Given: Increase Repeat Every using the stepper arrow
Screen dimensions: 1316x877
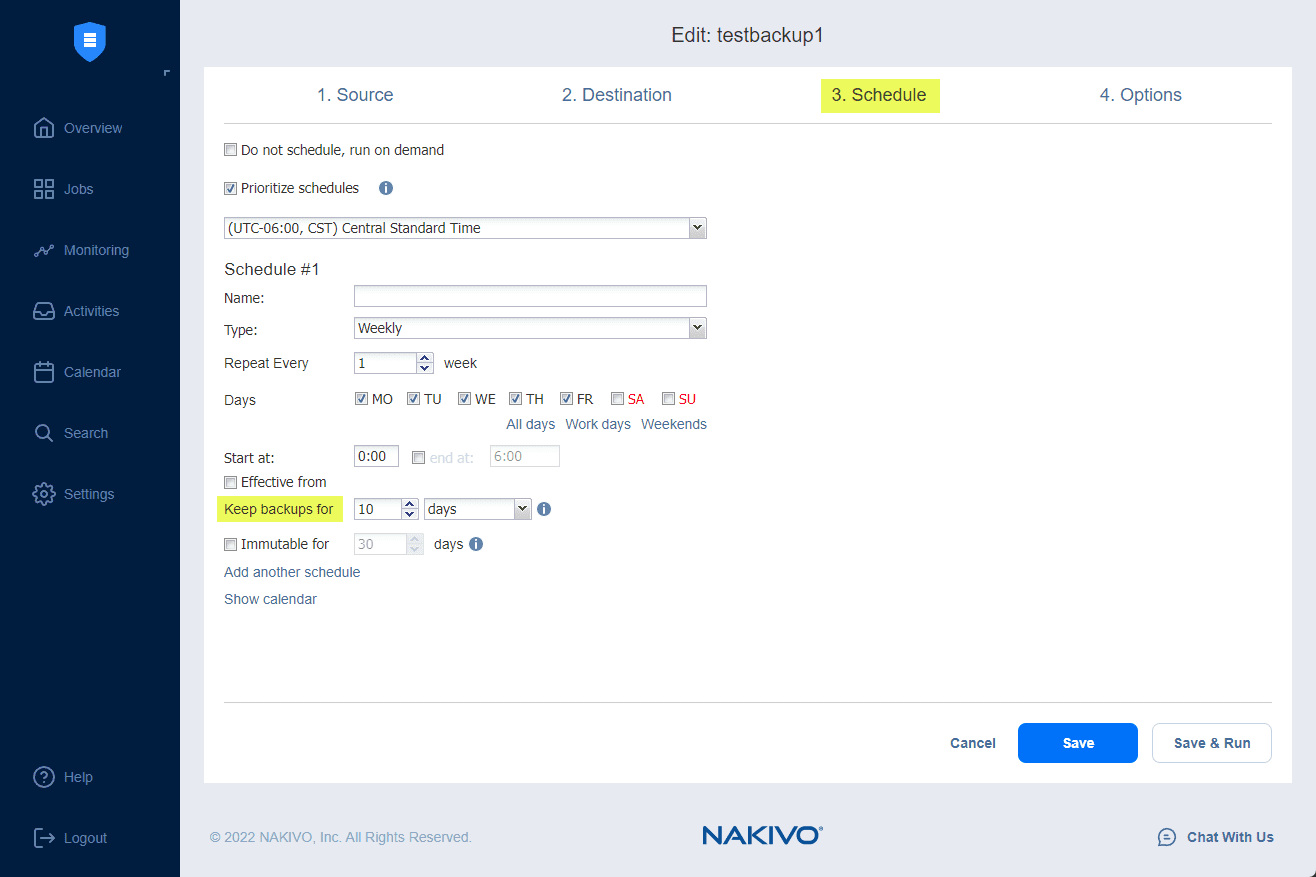Looking at the screenshot, I should click(x=424, y=358).
